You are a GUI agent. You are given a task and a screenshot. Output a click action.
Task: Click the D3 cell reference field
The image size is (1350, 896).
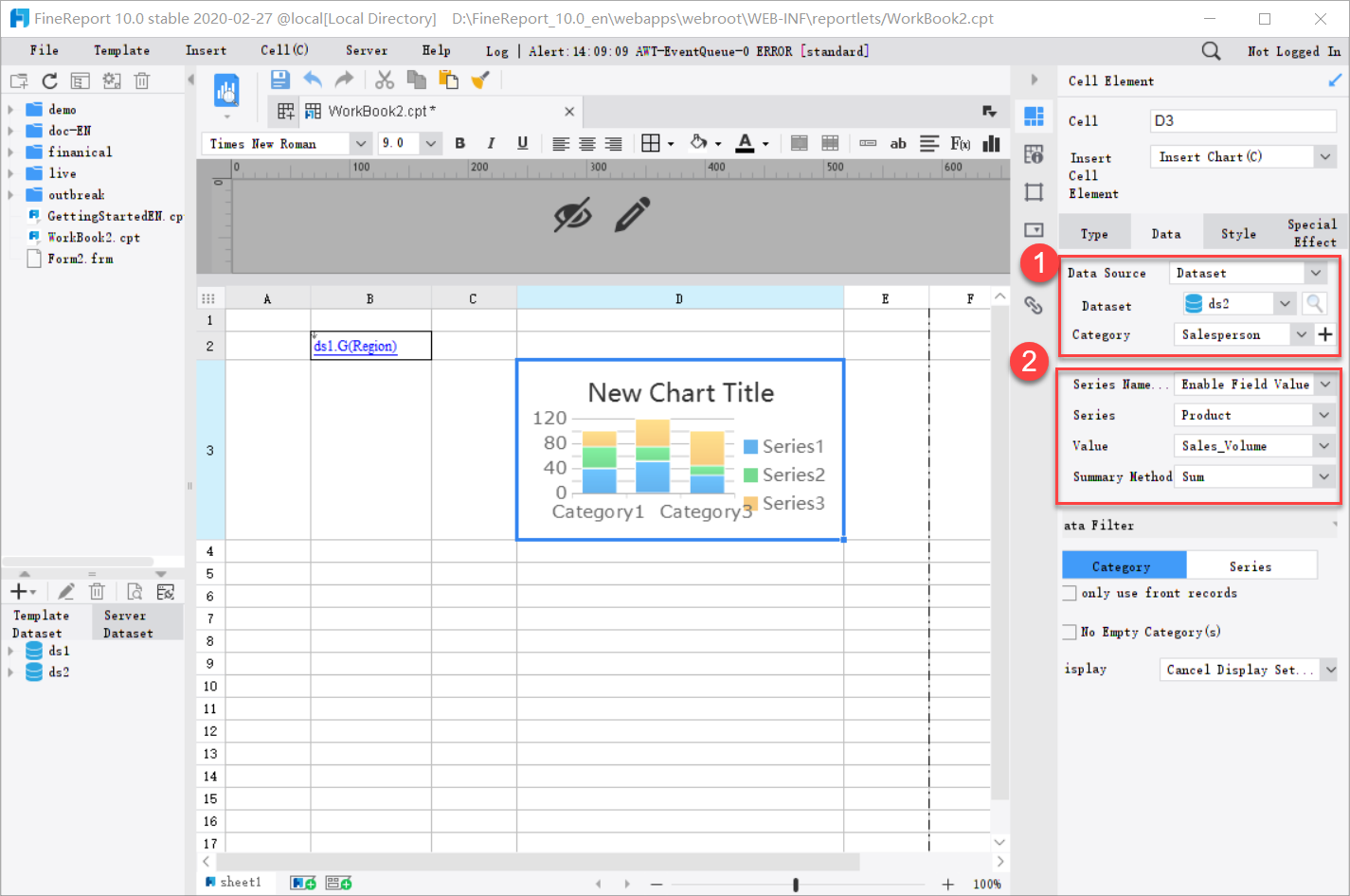pos(1242,120)
